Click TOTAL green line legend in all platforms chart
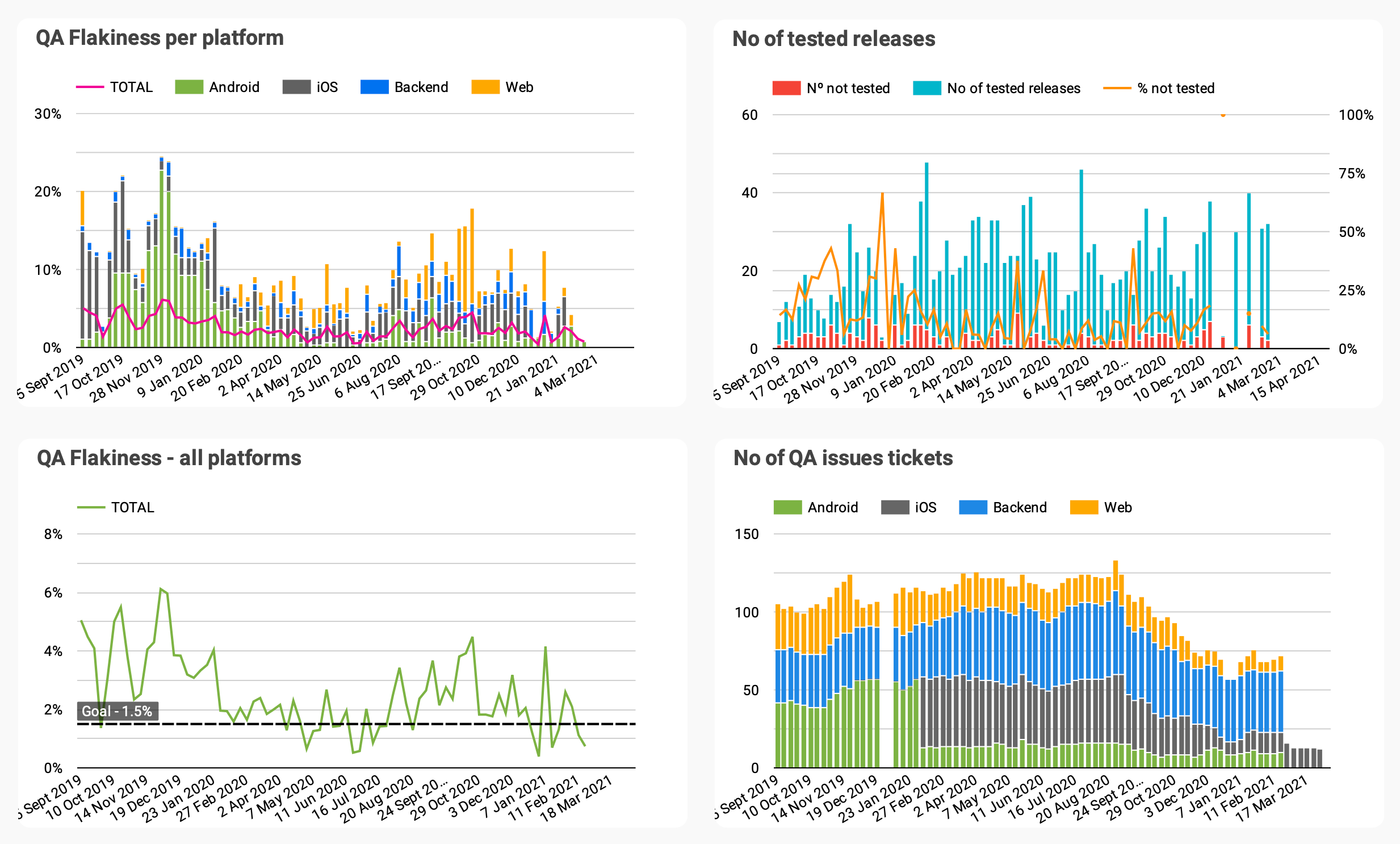The width and height of the screenshot is (1400, 844). click(x=91, y=507)
